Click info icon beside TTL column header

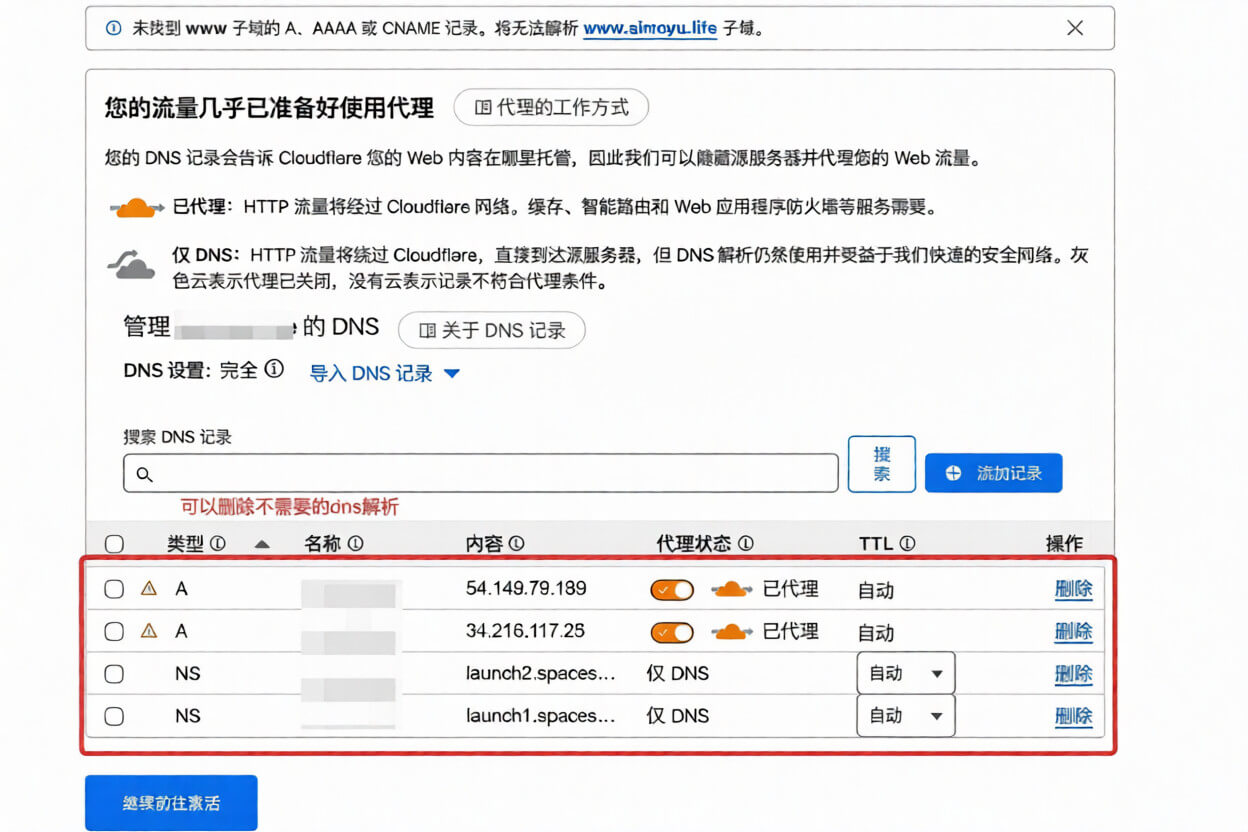907,544
